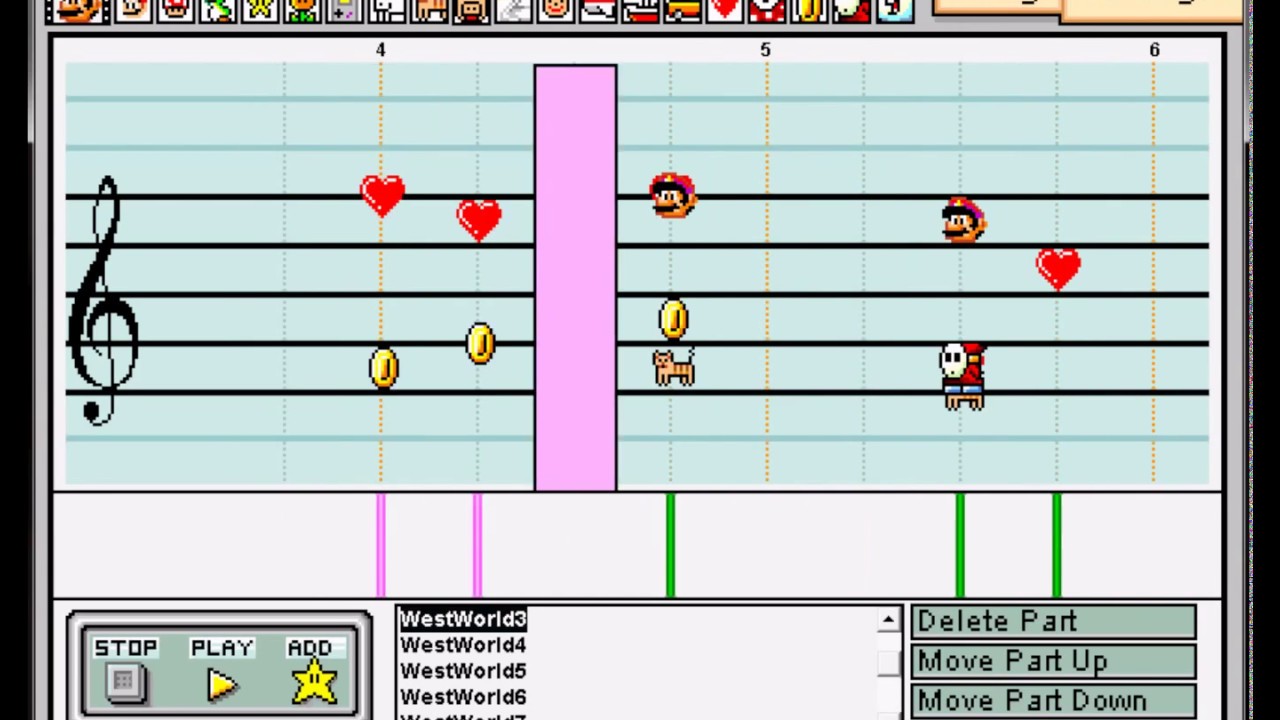
Task: Click the first pink marker under measure 4
Action: (x=381, y=545)
